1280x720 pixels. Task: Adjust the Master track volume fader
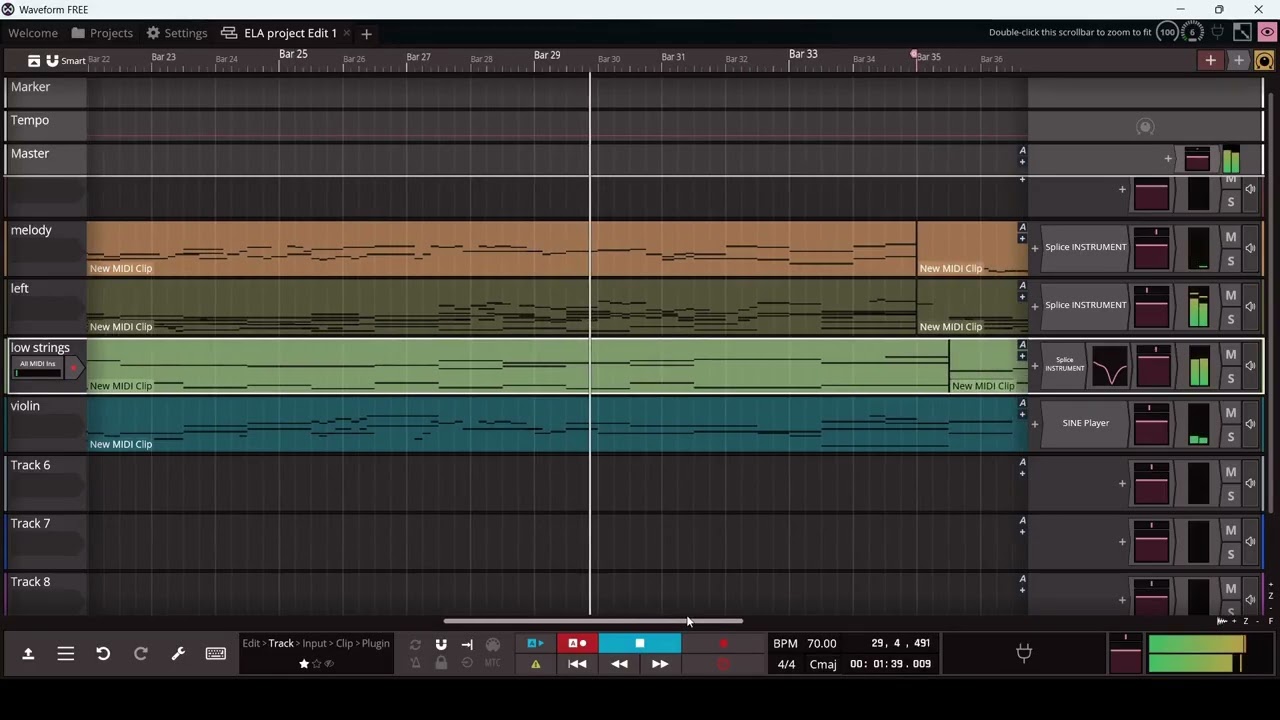1197,159
